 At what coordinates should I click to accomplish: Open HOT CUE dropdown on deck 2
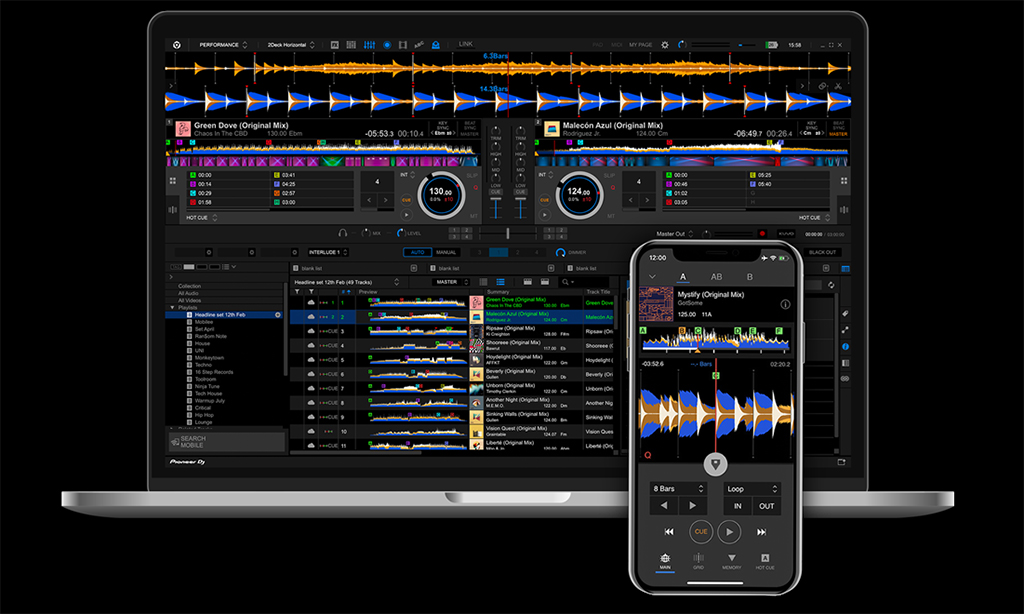tap(814, 218)
